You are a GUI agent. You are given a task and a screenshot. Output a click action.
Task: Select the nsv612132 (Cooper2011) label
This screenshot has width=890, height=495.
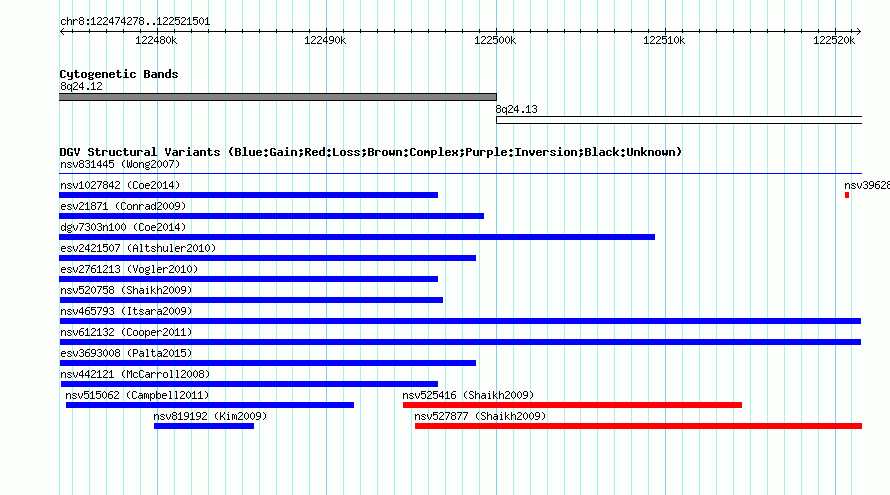[126, 333]
